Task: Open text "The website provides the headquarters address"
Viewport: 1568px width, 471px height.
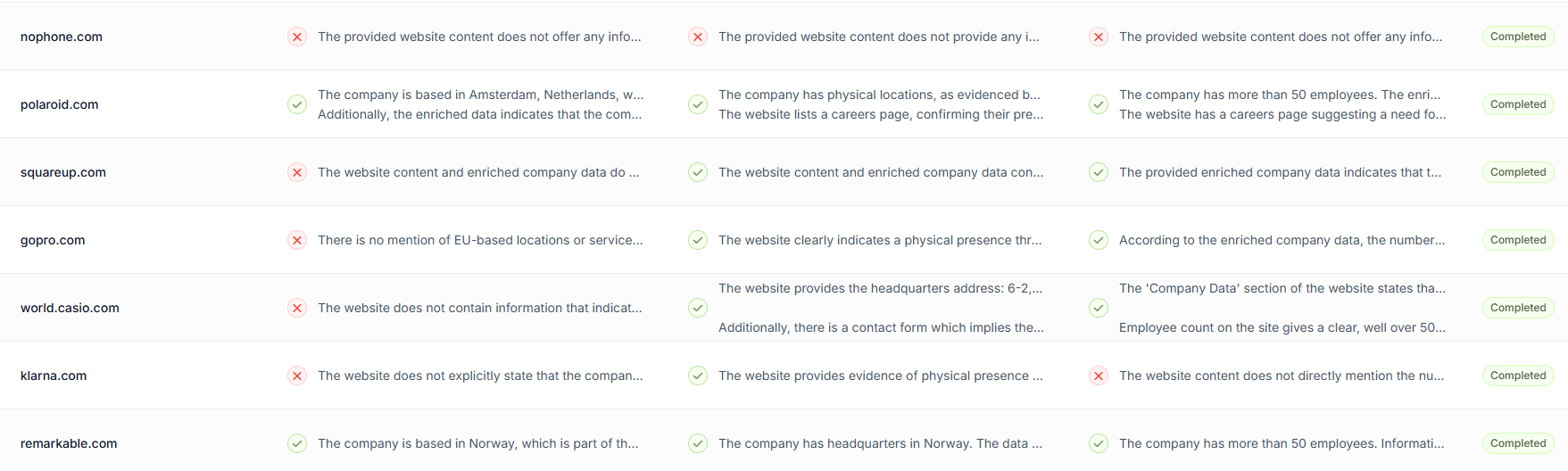Action: [x=880, y=288]
